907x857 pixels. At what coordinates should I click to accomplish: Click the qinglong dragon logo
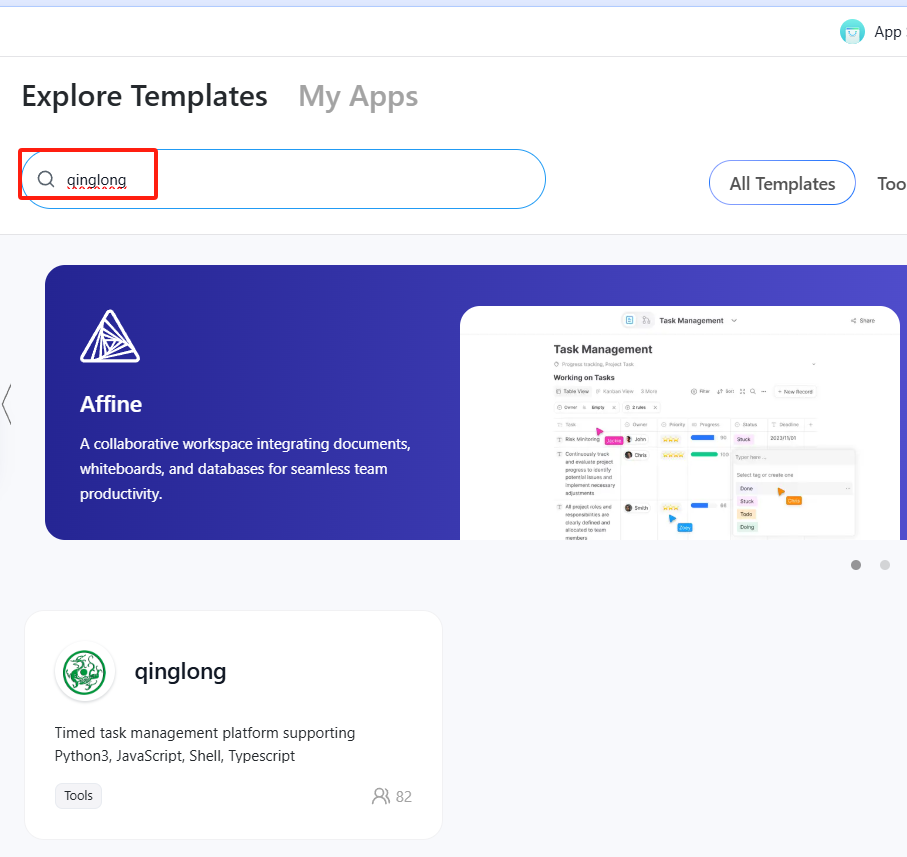pos(85,672)
